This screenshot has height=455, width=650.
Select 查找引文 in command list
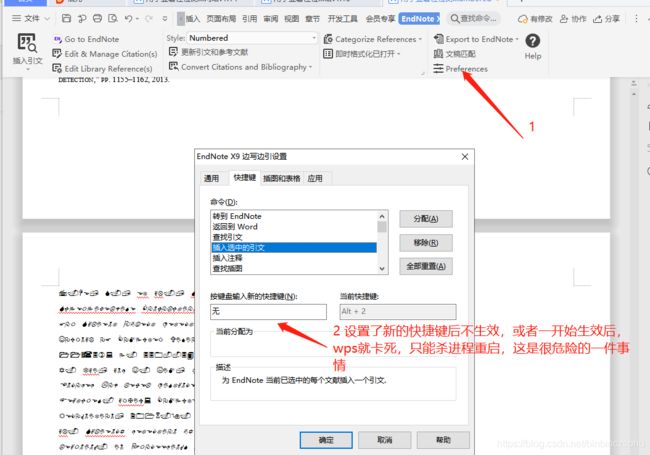(x=294, y=237)
